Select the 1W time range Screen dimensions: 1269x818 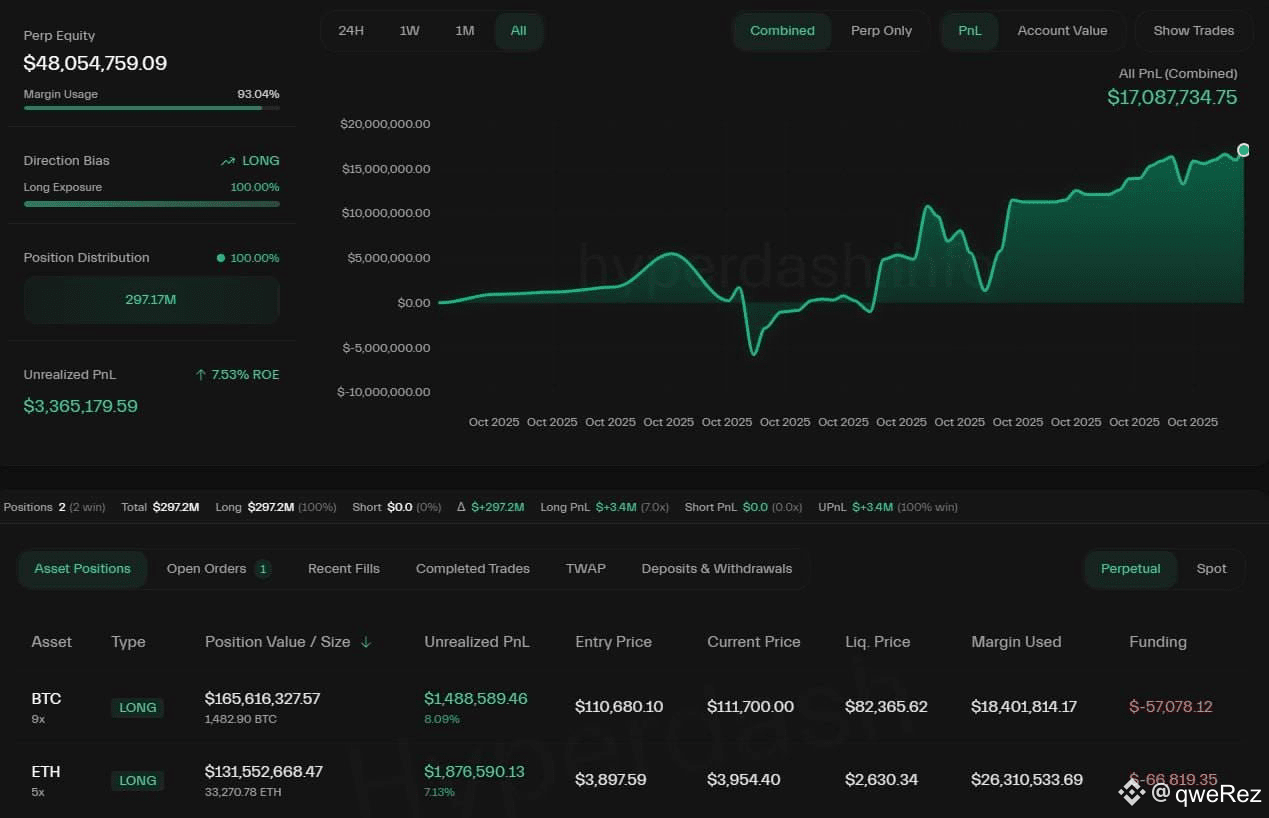[x=409, y=31]
